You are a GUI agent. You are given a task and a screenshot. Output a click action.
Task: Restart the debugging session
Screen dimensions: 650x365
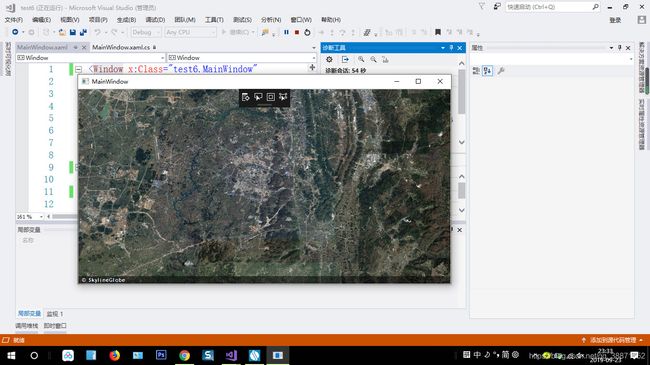pyautogui.click(x=307, y=32)
